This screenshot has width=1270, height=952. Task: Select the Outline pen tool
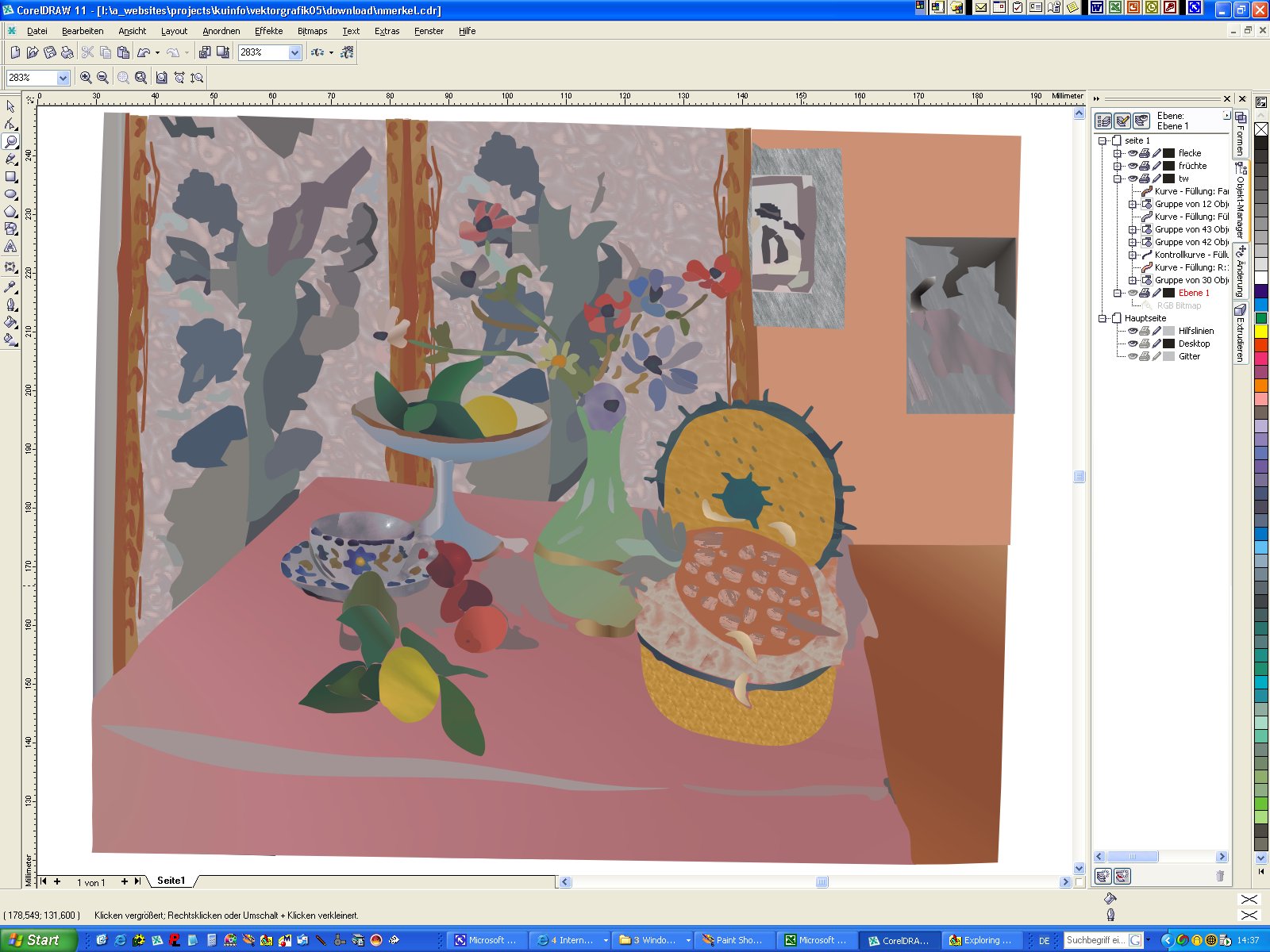pyautogui.click(x=10, y=304)
